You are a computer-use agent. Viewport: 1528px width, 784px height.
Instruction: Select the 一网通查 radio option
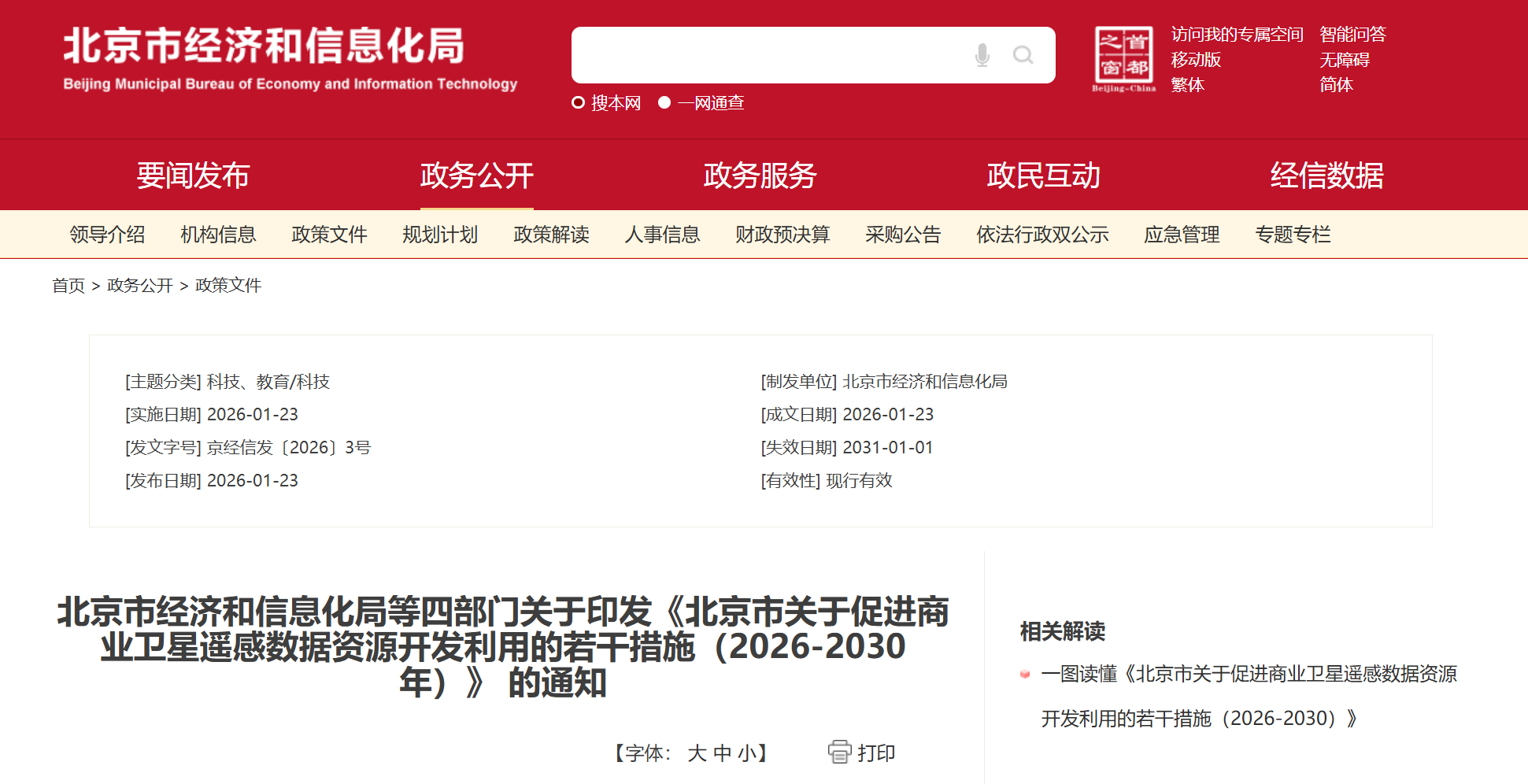pyautogui.click(x=664, y=102)
